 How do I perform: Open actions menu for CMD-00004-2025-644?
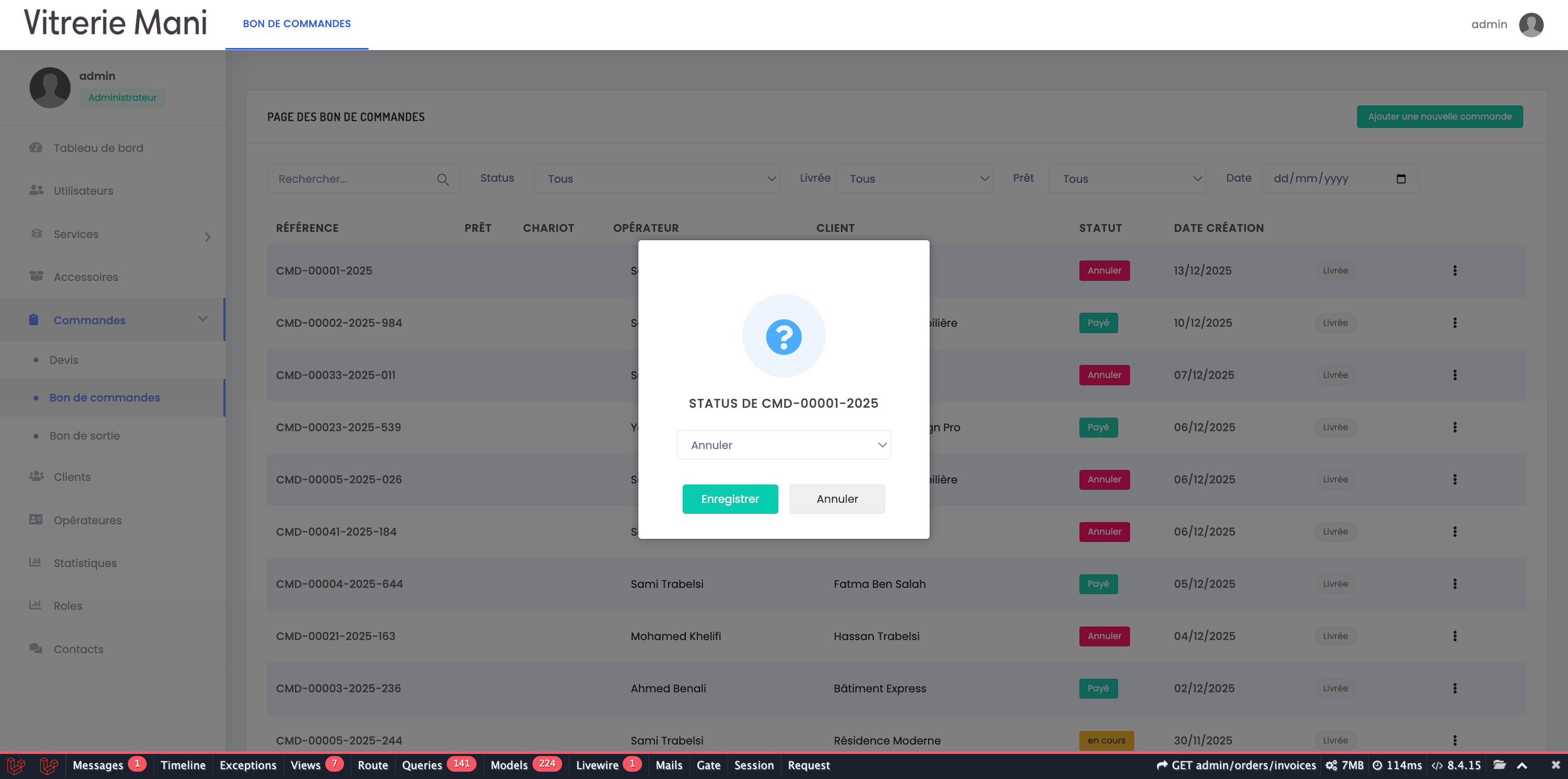(1455, 584)
